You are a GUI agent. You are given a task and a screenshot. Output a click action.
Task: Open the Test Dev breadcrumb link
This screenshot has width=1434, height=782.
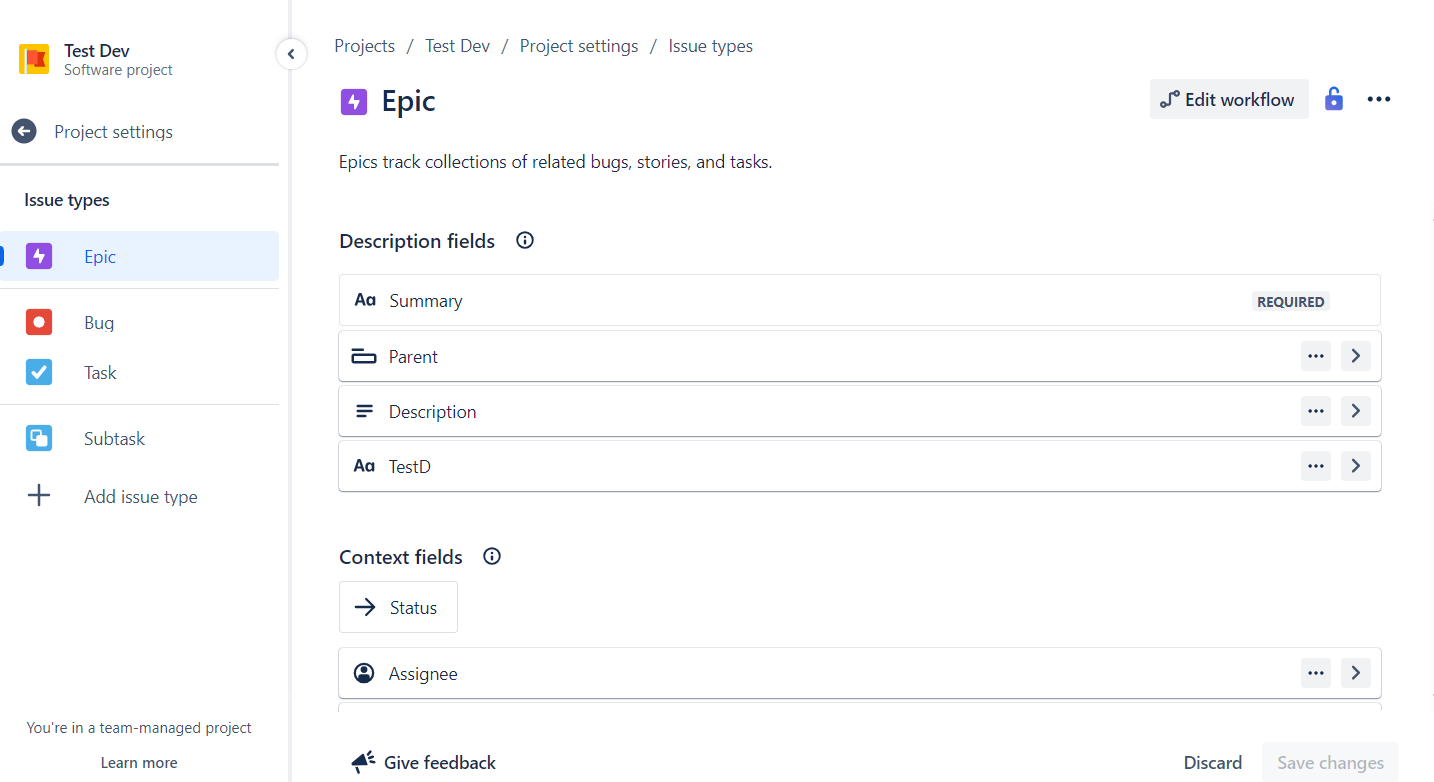[x=457, y=45]
